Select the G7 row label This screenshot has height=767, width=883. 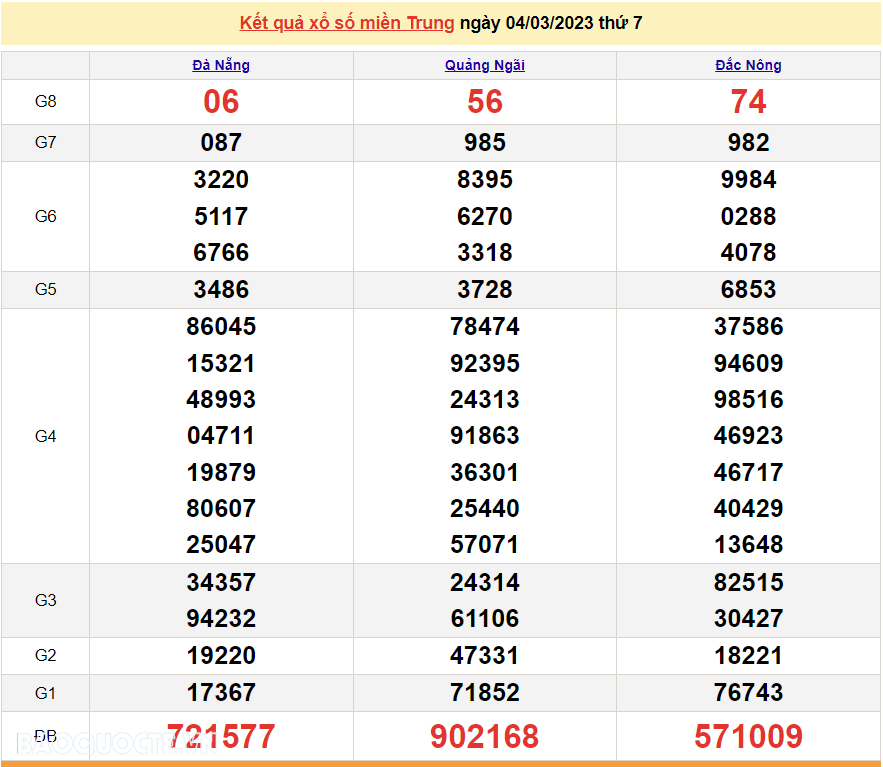45,142
